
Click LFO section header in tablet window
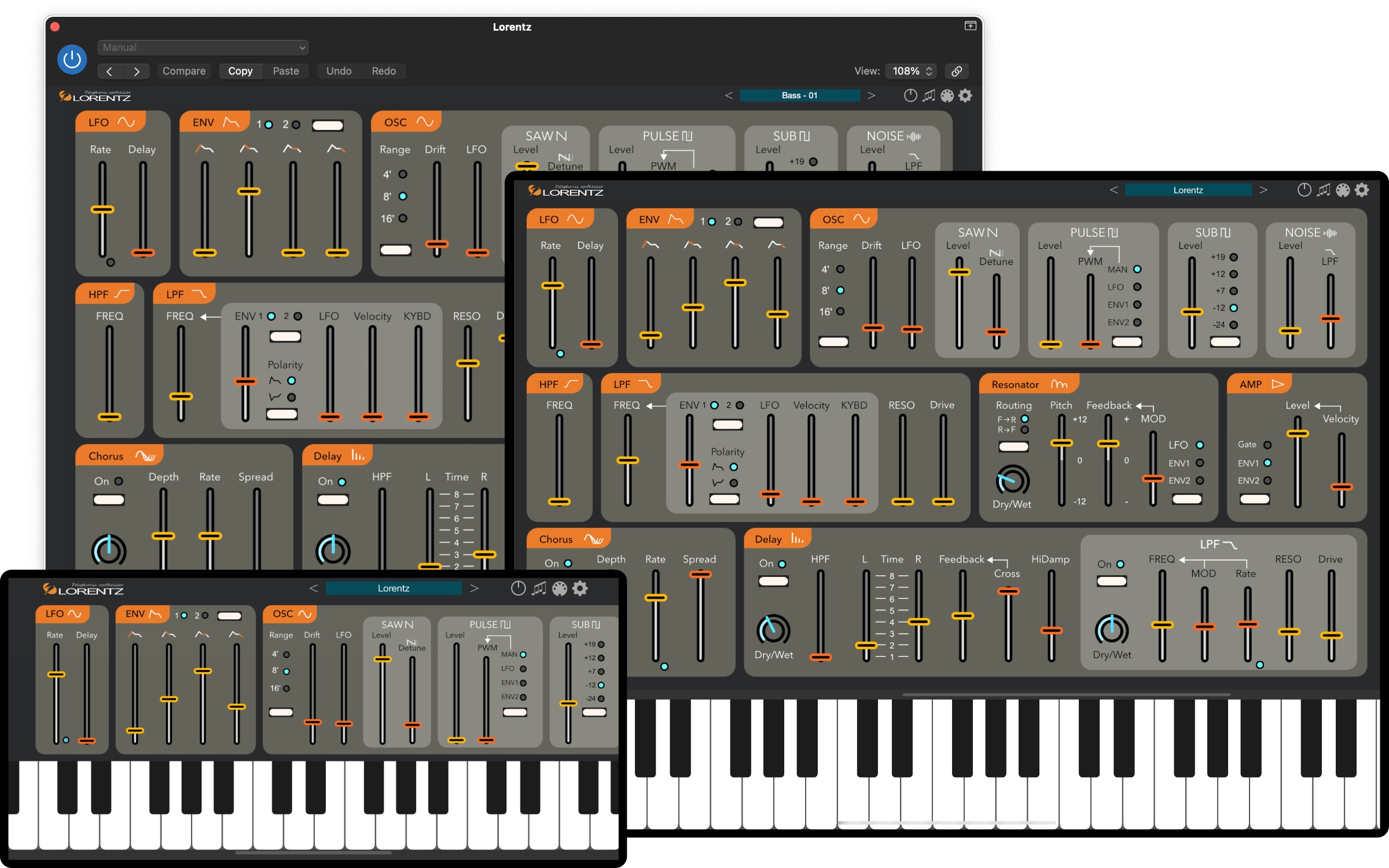point(560,219)
